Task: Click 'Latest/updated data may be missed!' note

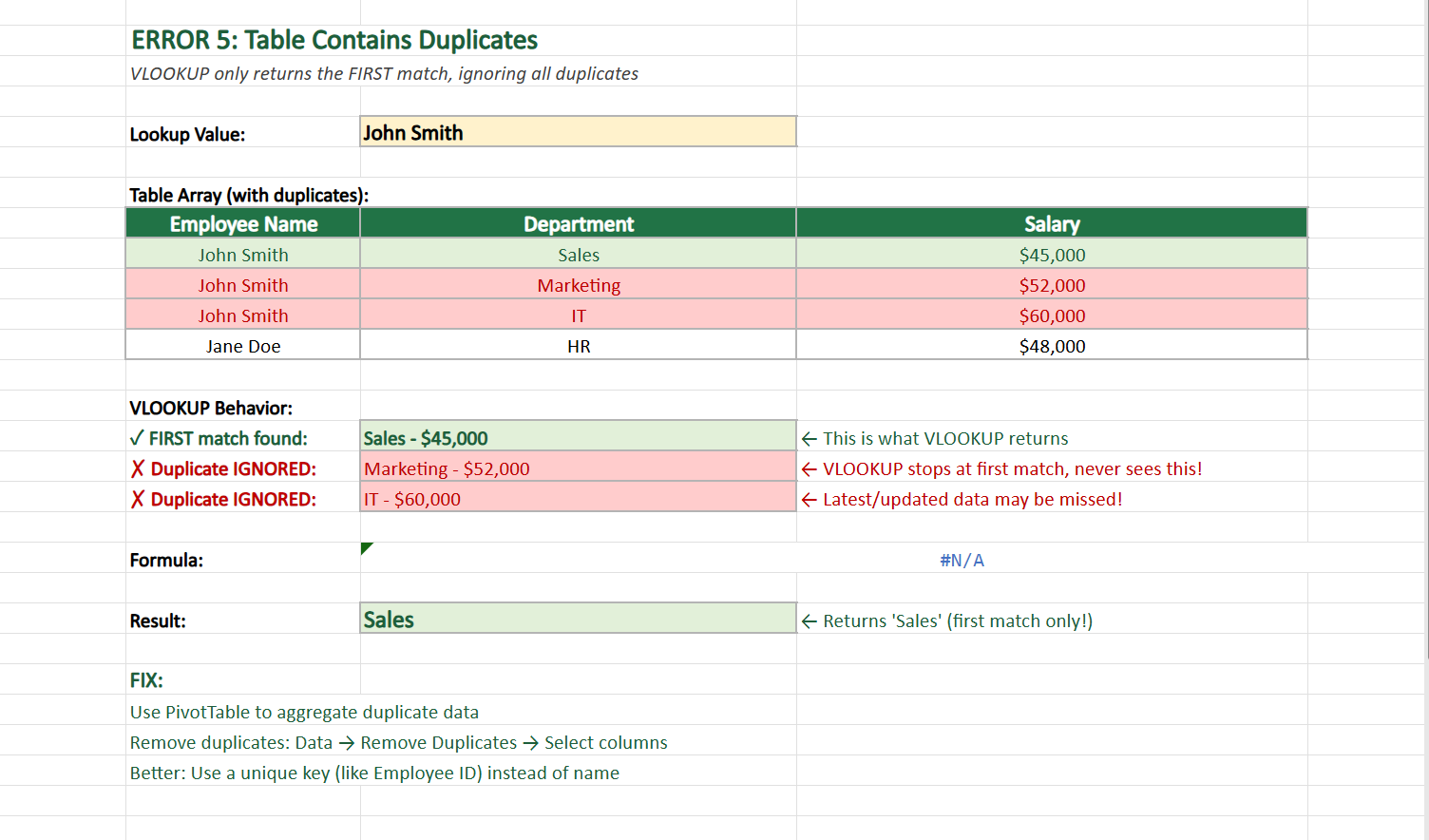Action: click(x=962, y=499)
